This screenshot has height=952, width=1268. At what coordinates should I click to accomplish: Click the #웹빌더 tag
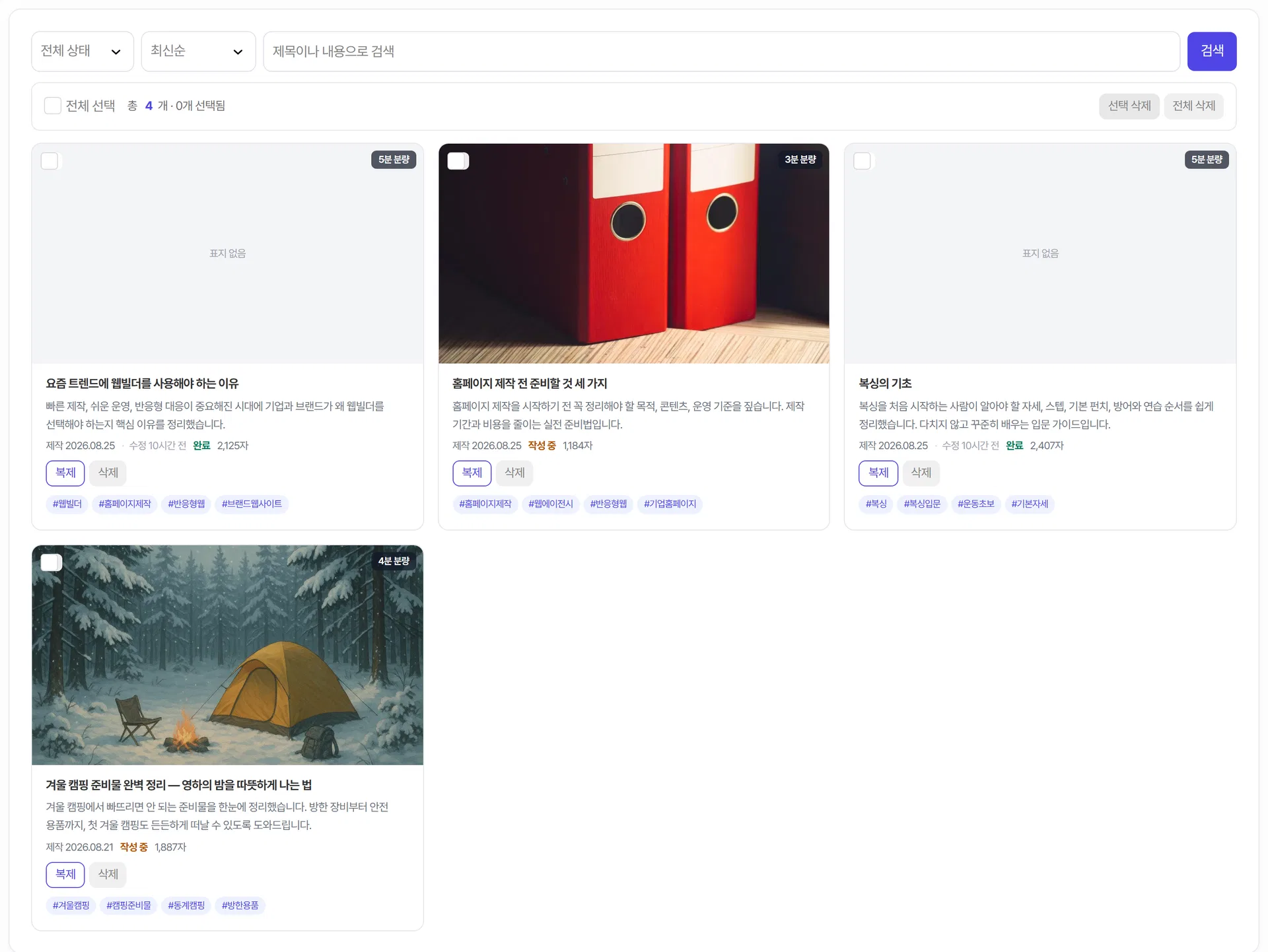(x=67, y=504)
